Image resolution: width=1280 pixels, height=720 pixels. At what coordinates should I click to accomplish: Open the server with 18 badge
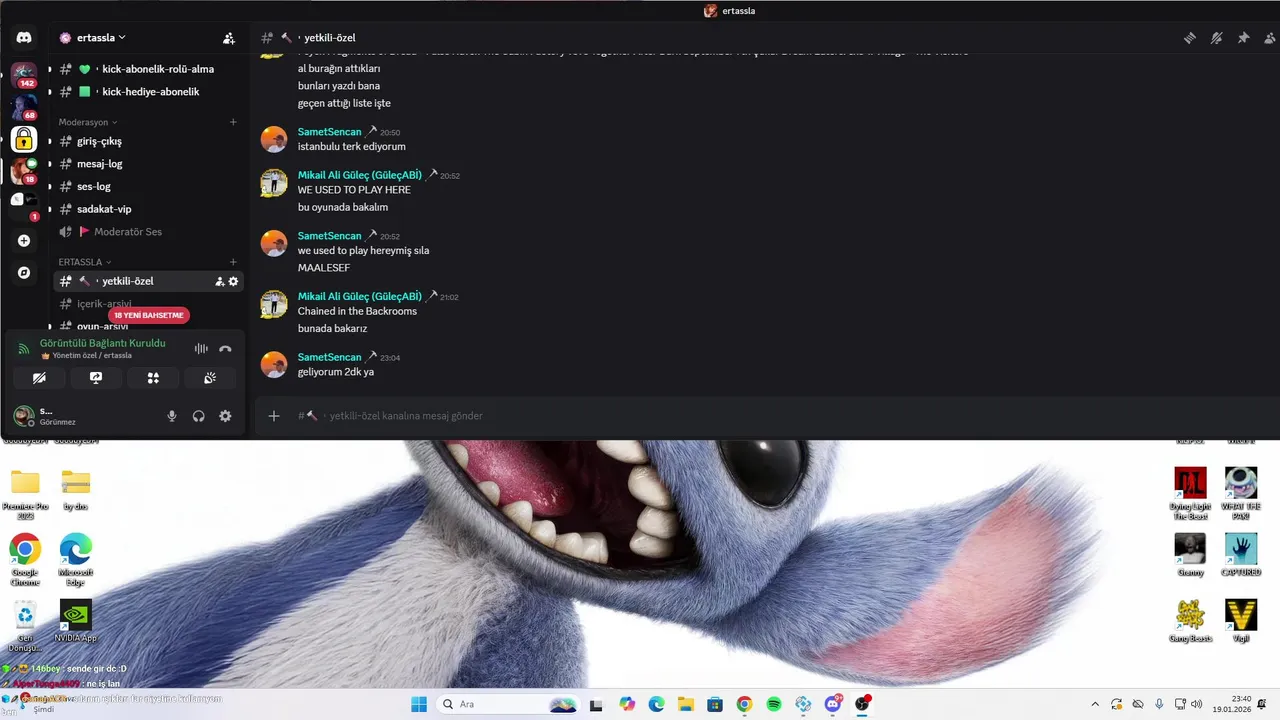pyautogui.click(x=24, y=171)
